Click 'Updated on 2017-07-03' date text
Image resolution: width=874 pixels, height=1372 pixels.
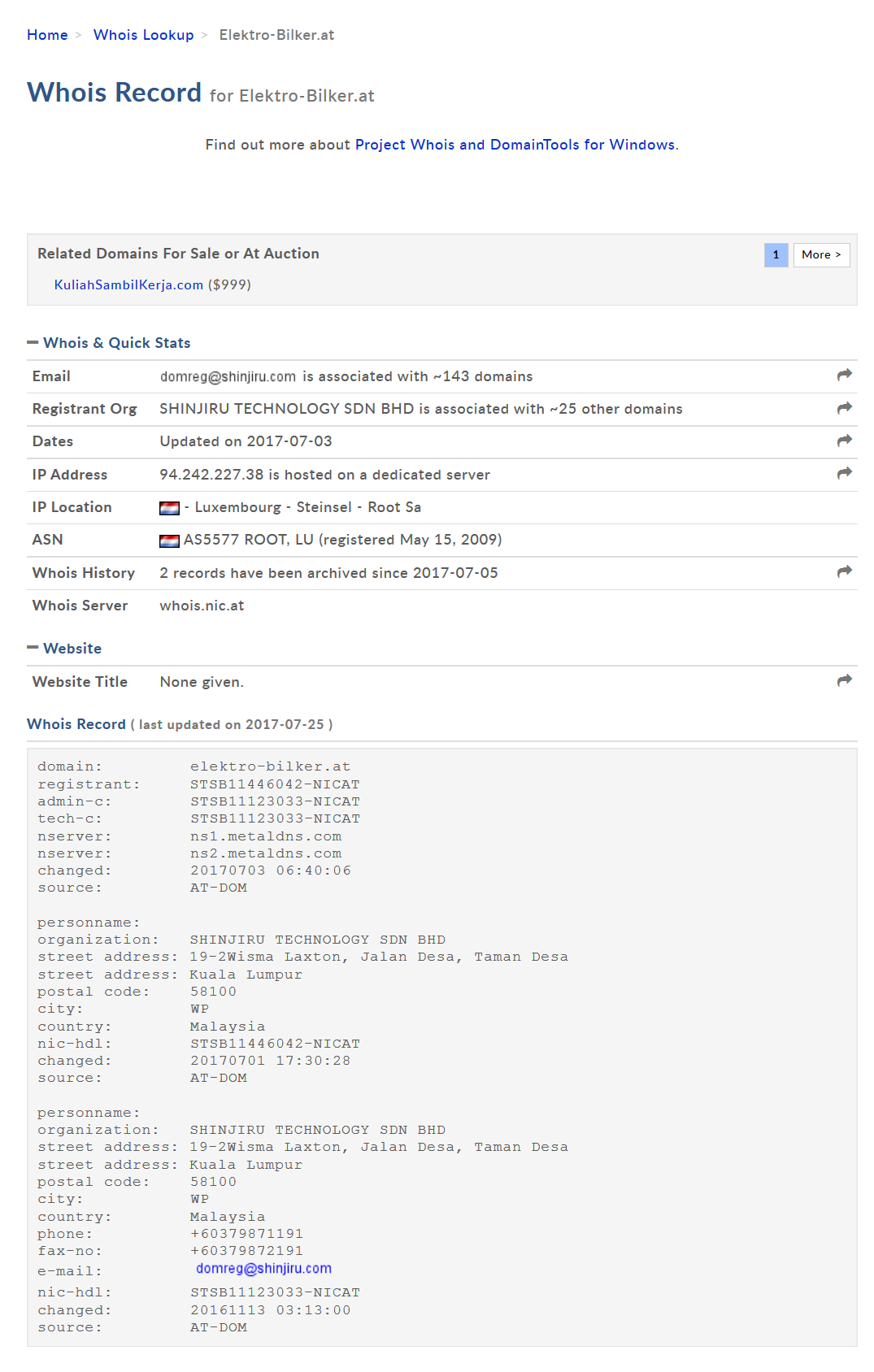246,441
